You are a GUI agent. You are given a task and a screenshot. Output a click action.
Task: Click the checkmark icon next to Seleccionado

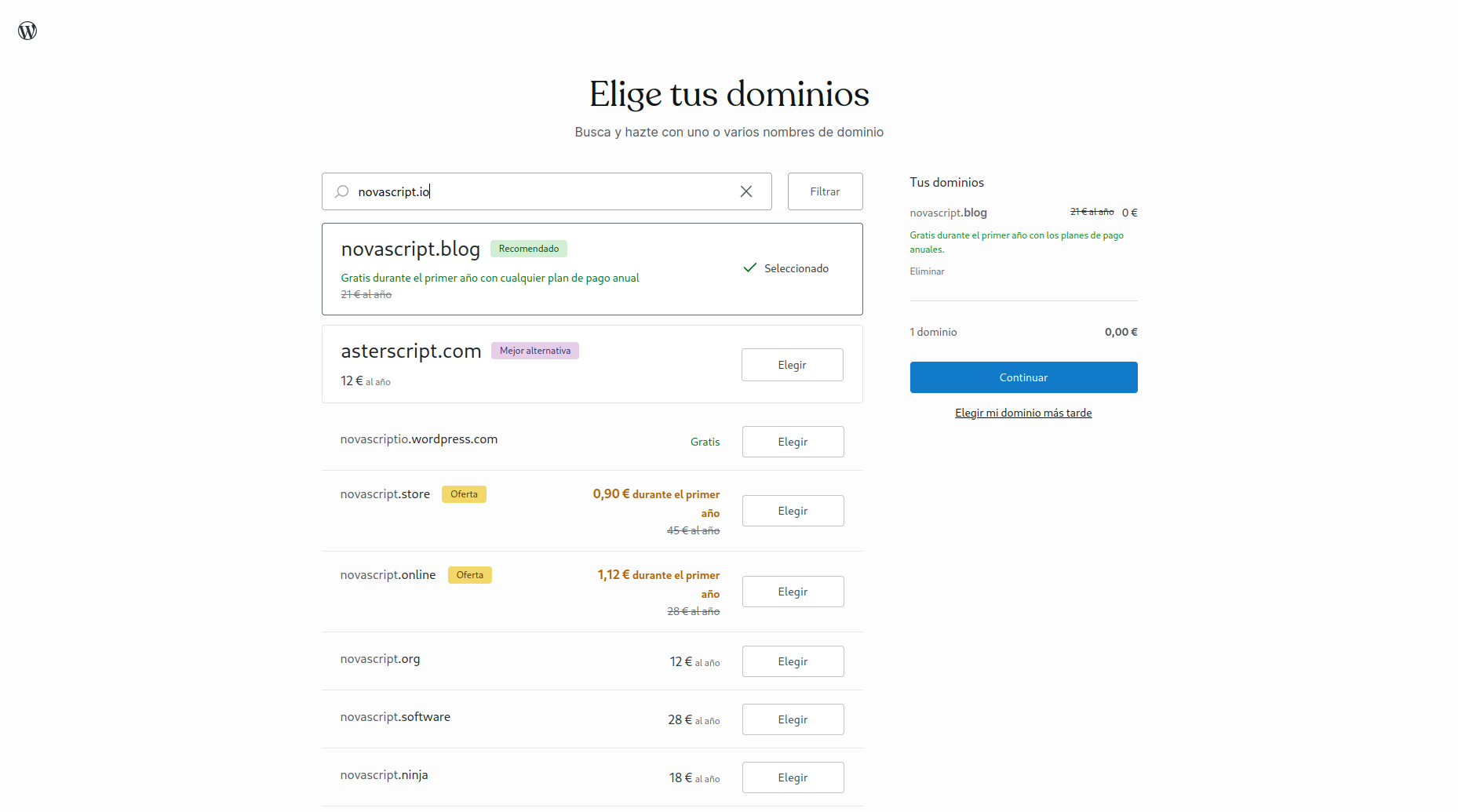750,268
